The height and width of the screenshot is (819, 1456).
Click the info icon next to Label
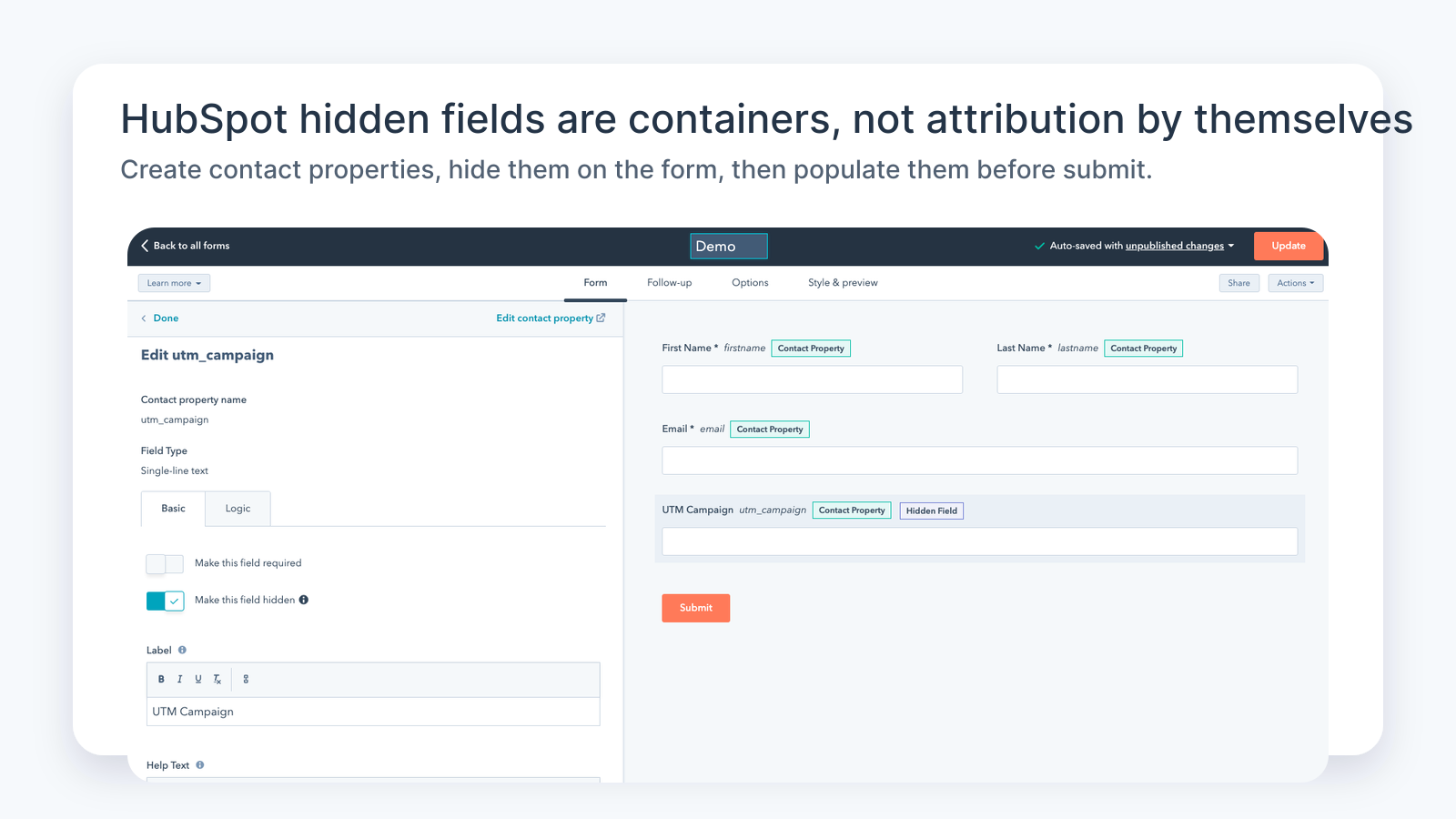tap(182, 650)
